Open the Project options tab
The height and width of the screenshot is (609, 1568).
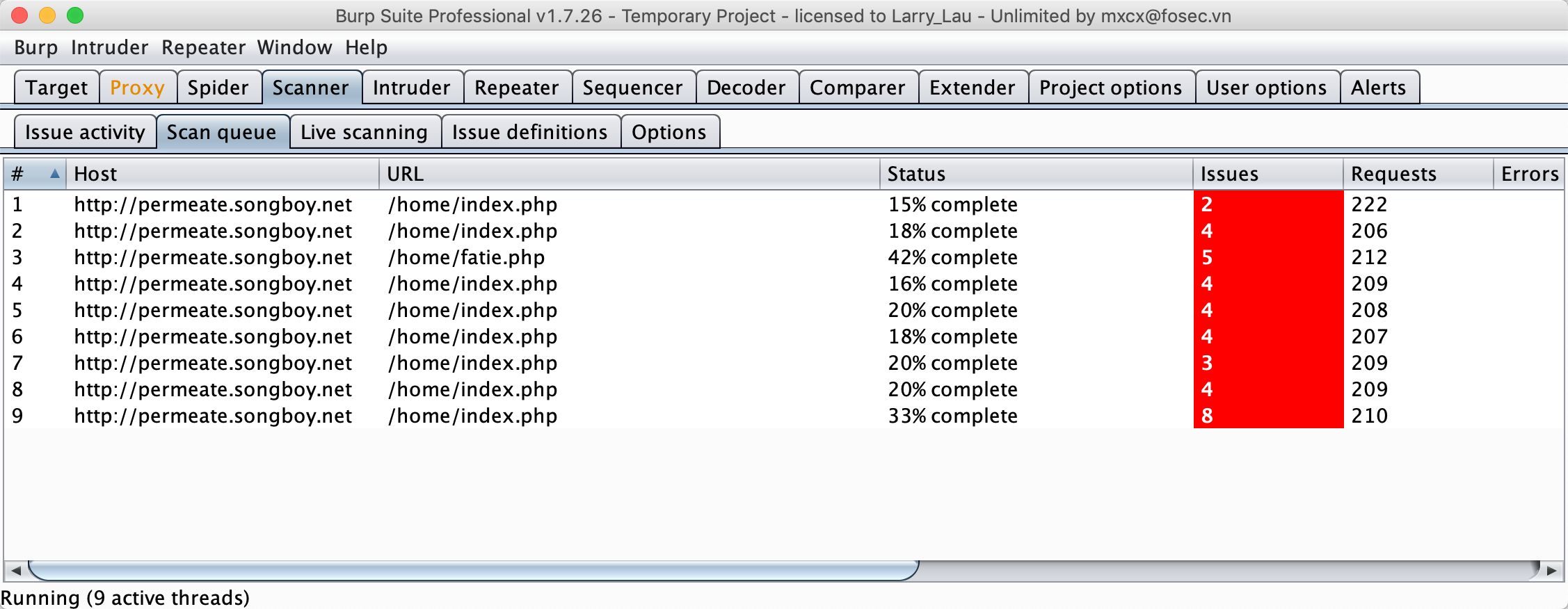pyautogui.click(x=1110, y=88)
